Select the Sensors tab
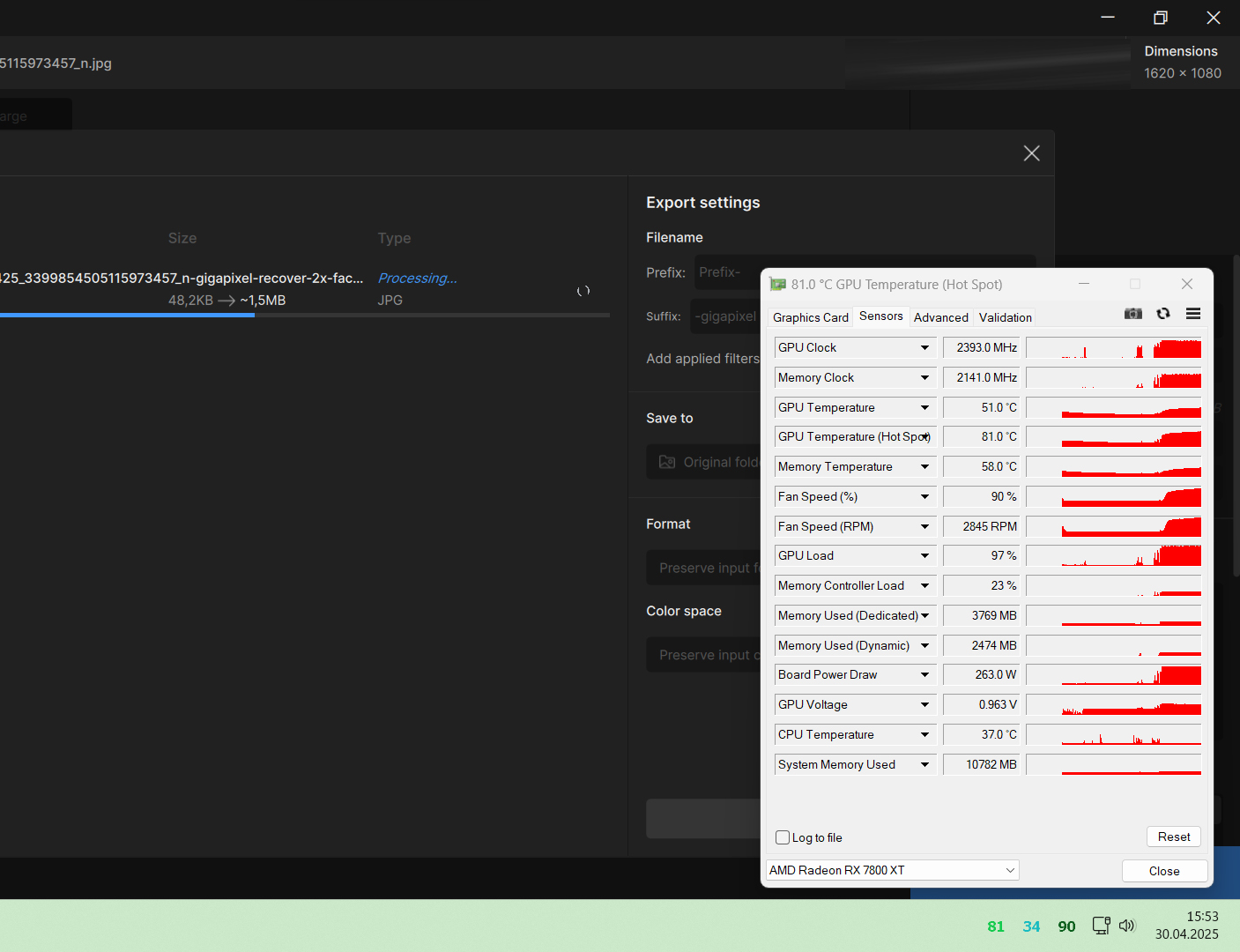The width and height of the screenshot is (1240, 952). tap(881, 316)
